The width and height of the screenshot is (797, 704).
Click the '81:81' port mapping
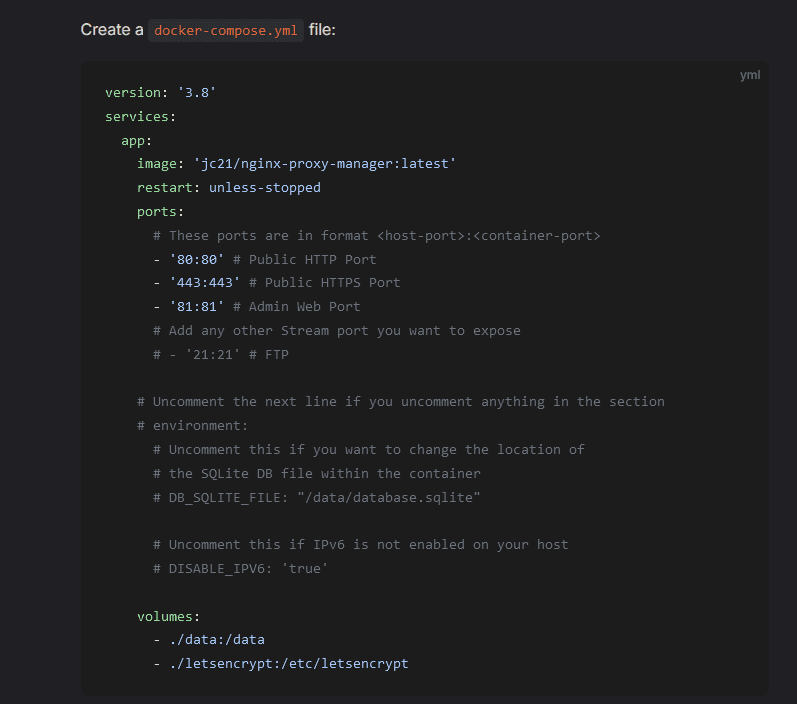tap(197, 306)
